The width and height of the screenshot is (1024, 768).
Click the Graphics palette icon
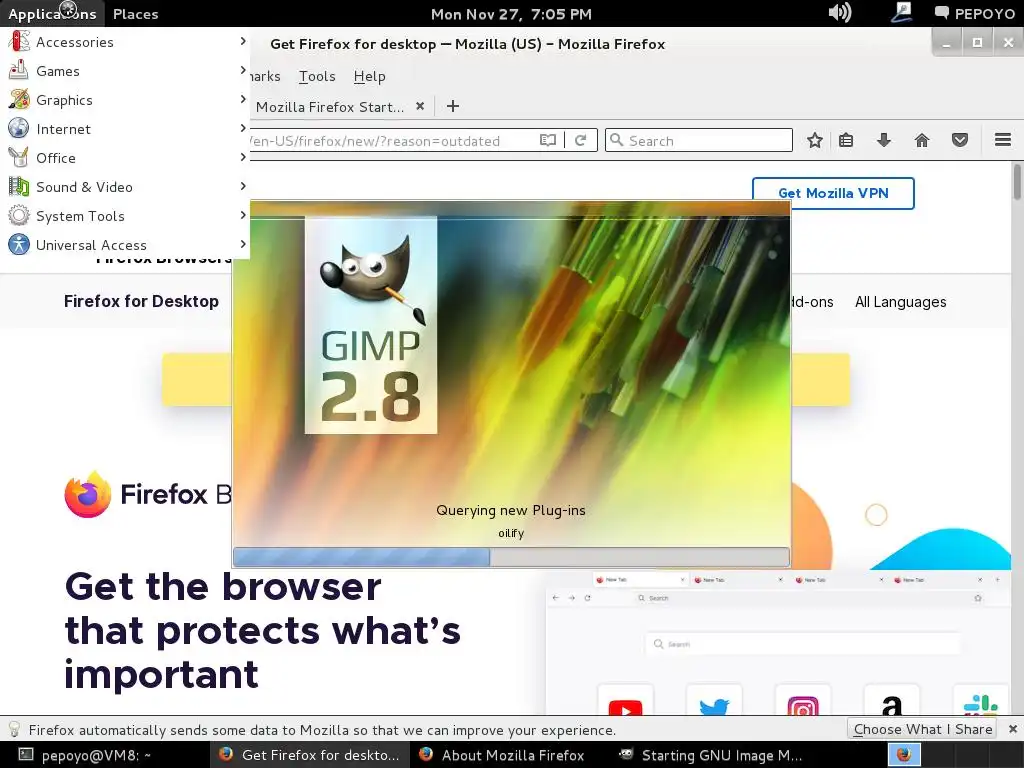[x=19, y=99]
